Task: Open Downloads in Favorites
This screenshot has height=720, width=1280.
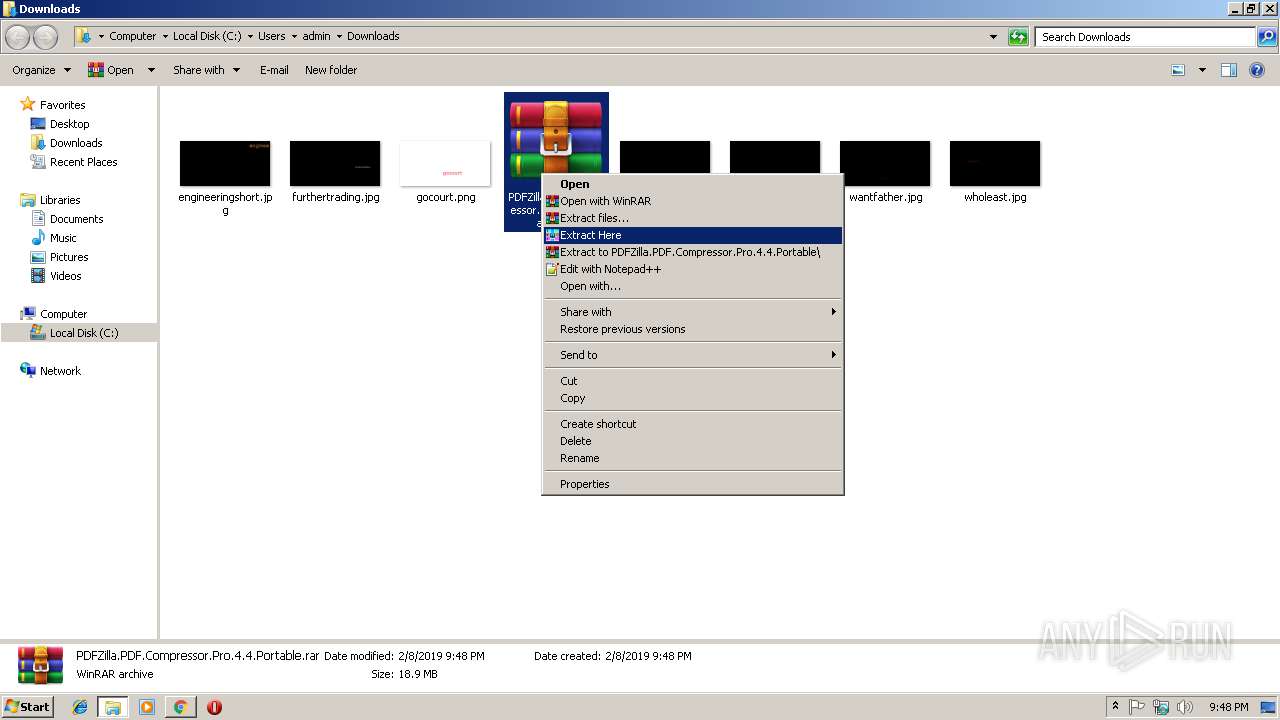Action: [x=76, y=143]
